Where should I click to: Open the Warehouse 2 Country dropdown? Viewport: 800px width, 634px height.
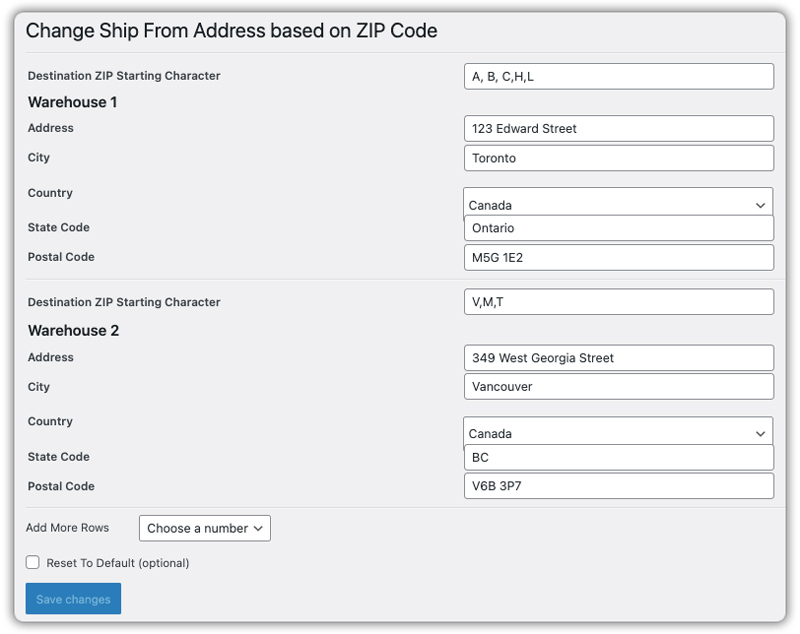pyautogui.click(x=617, y=431)
